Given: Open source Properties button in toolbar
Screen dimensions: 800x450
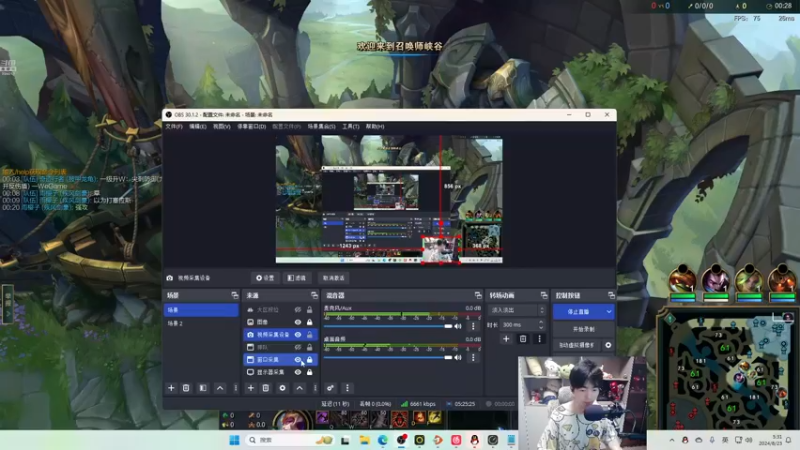Looking at the screenshot, I should coord(265,278).
